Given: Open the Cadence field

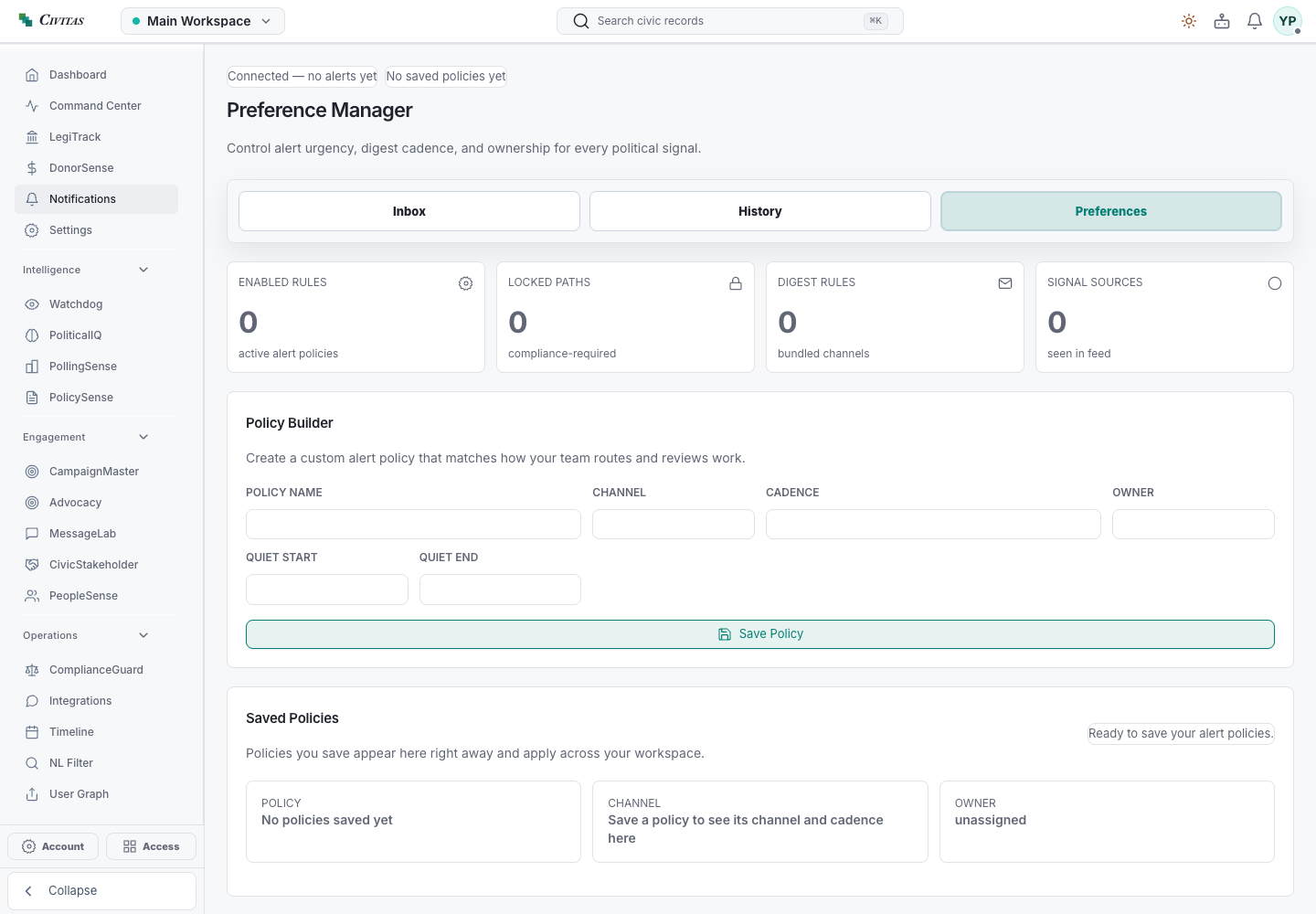Looking at the screenshot, I should point(933,525).
